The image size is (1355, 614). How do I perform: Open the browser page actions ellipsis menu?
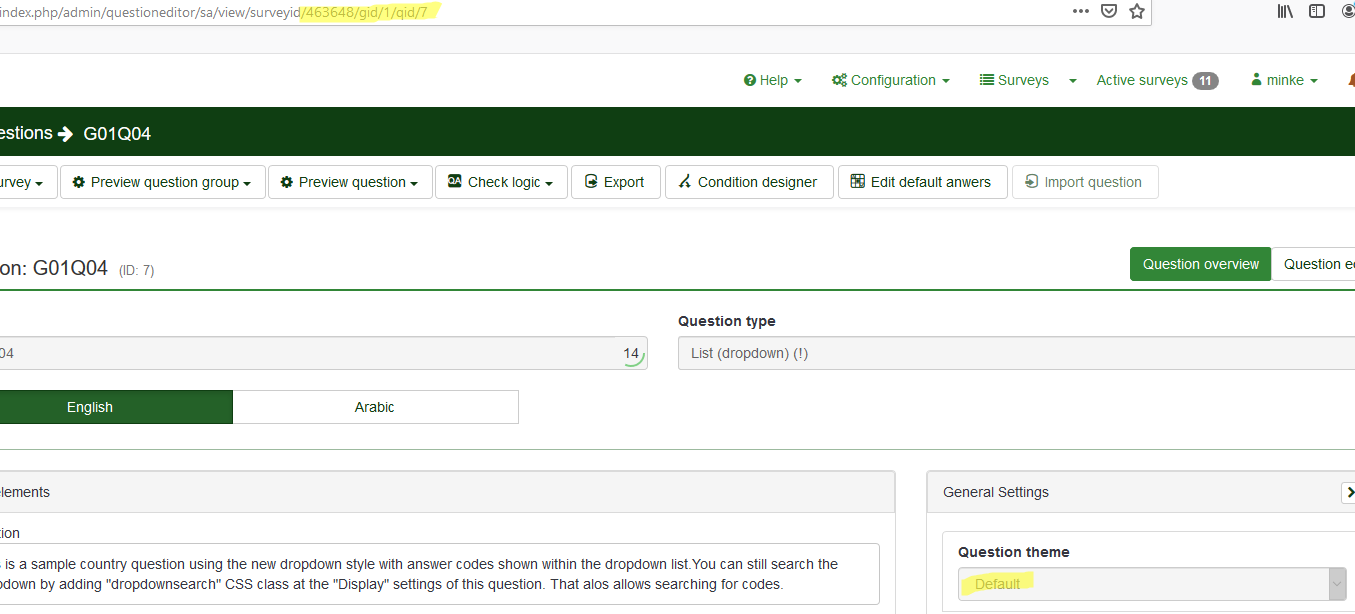1080,12
